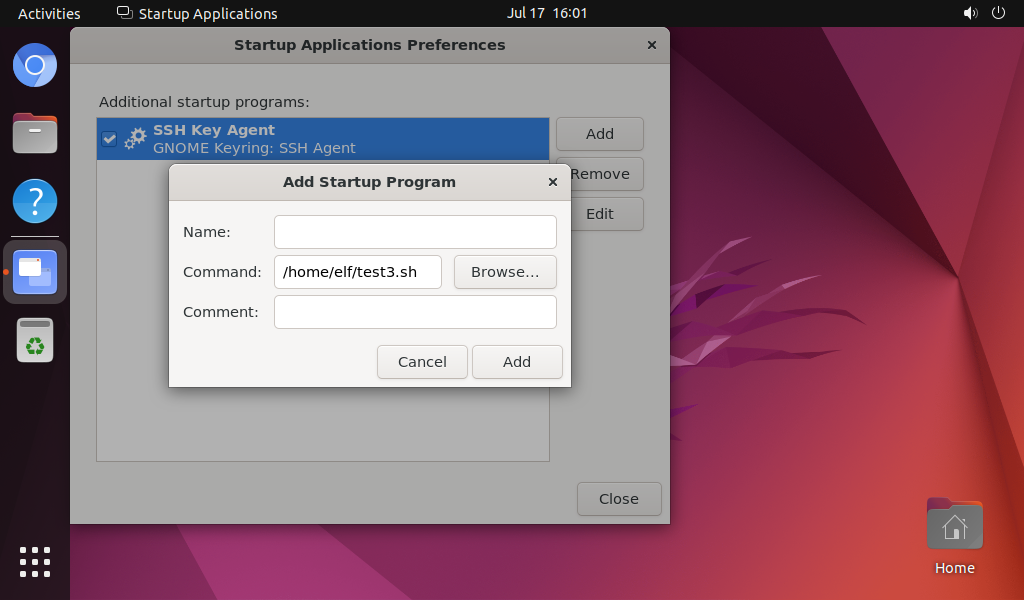Click the Browse... button
1024x600 pixels.
pos(505,272)
